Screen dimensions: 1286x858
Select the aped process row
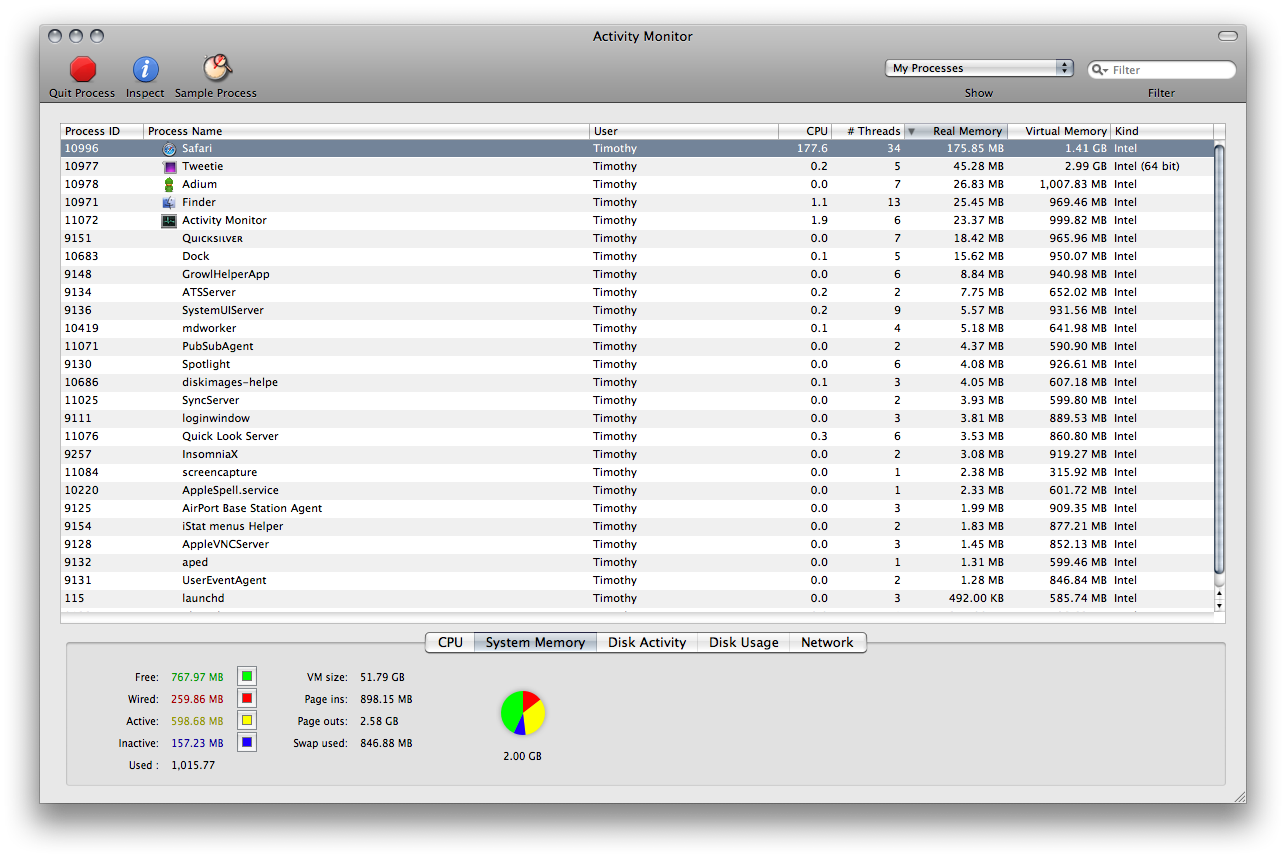636,562
